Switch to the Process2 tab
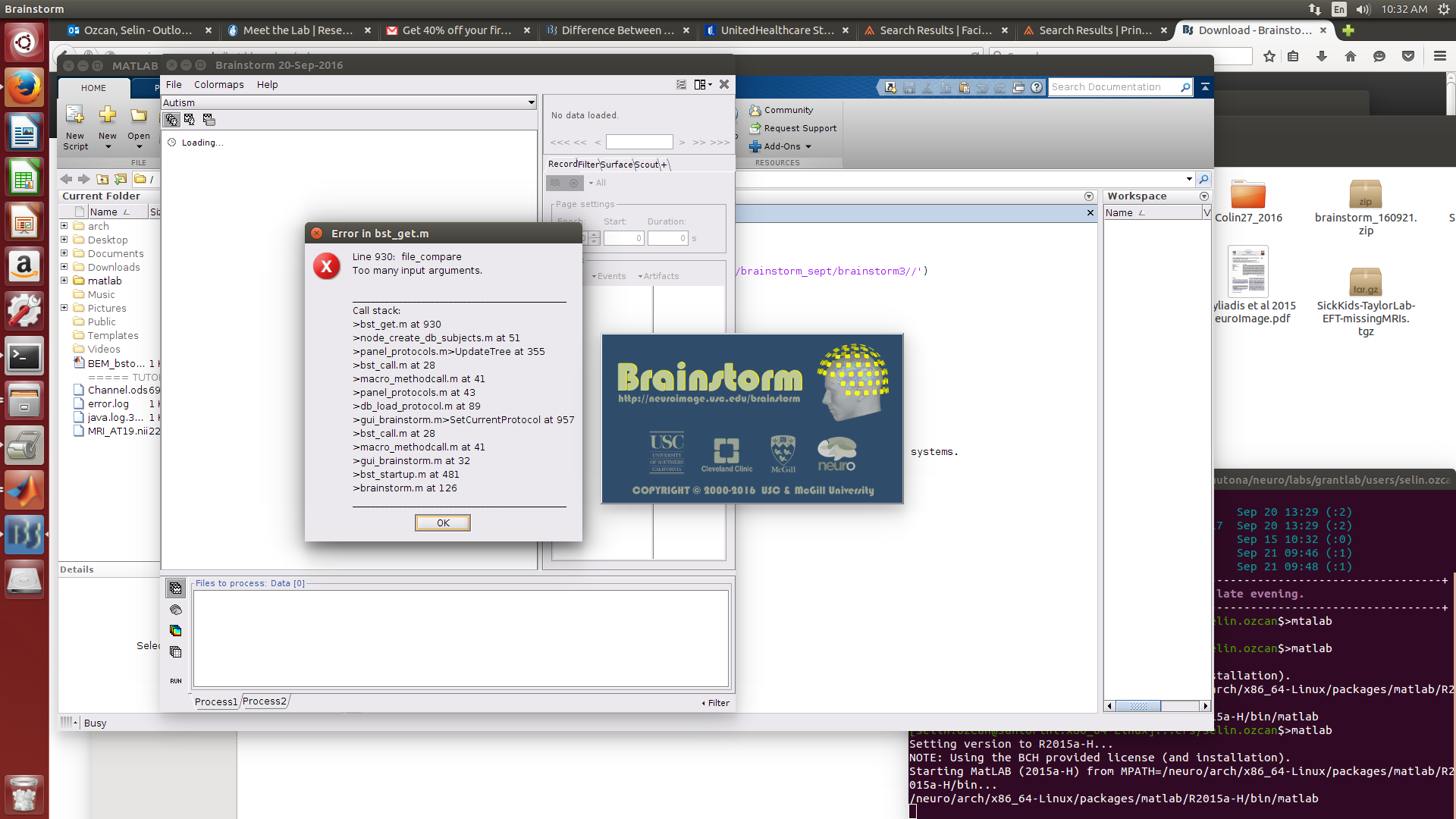Image resolution: width=1456 pixels, height=819 pixels. click(x=265, y=701)
